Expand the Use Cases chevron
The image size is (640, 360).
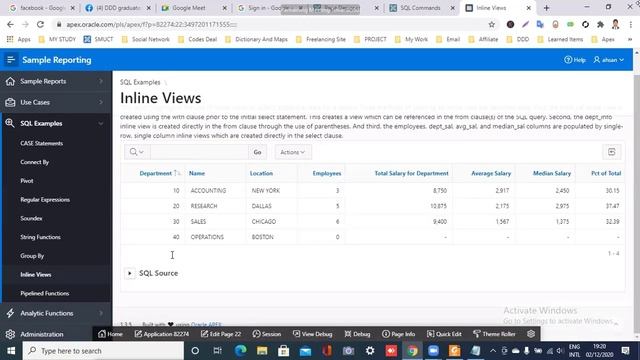[101, 102]
